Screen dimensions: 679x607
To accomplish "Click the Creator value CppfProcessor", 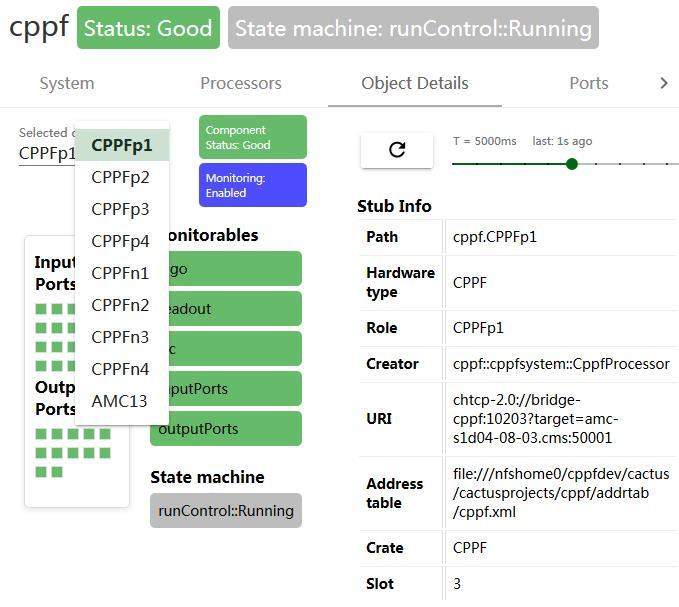I will pyautogui.click(x=561, y=364).
